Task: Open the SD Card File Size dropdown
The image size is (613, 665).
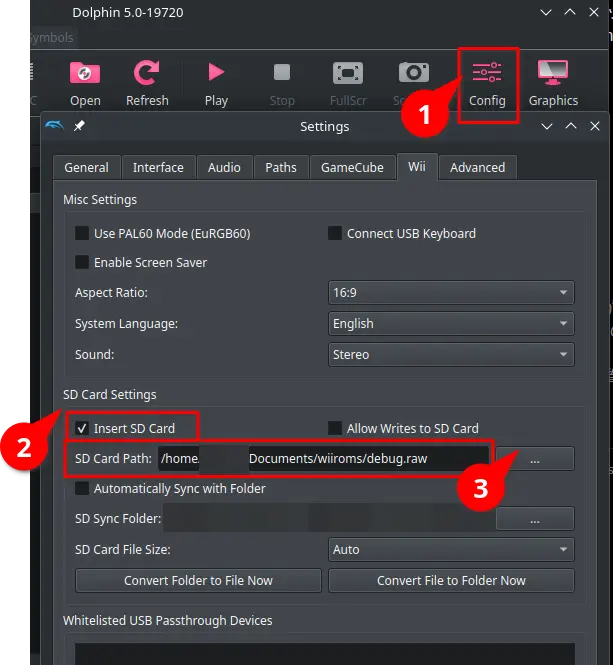Action: tap(451, 550)
